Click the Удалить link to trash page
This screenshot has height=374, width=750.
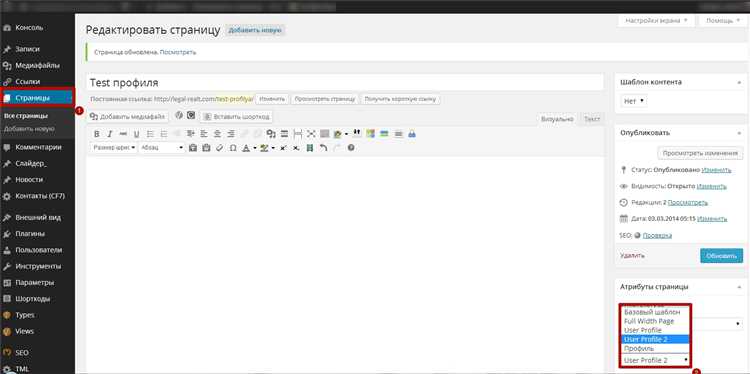point(632,256)
